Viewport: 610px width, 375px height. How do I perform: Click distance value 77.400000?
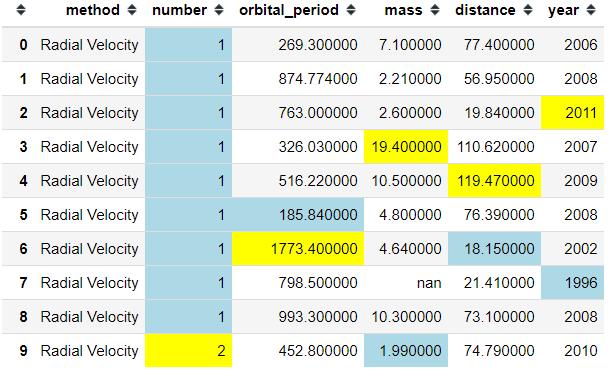(x=499, y=45)
